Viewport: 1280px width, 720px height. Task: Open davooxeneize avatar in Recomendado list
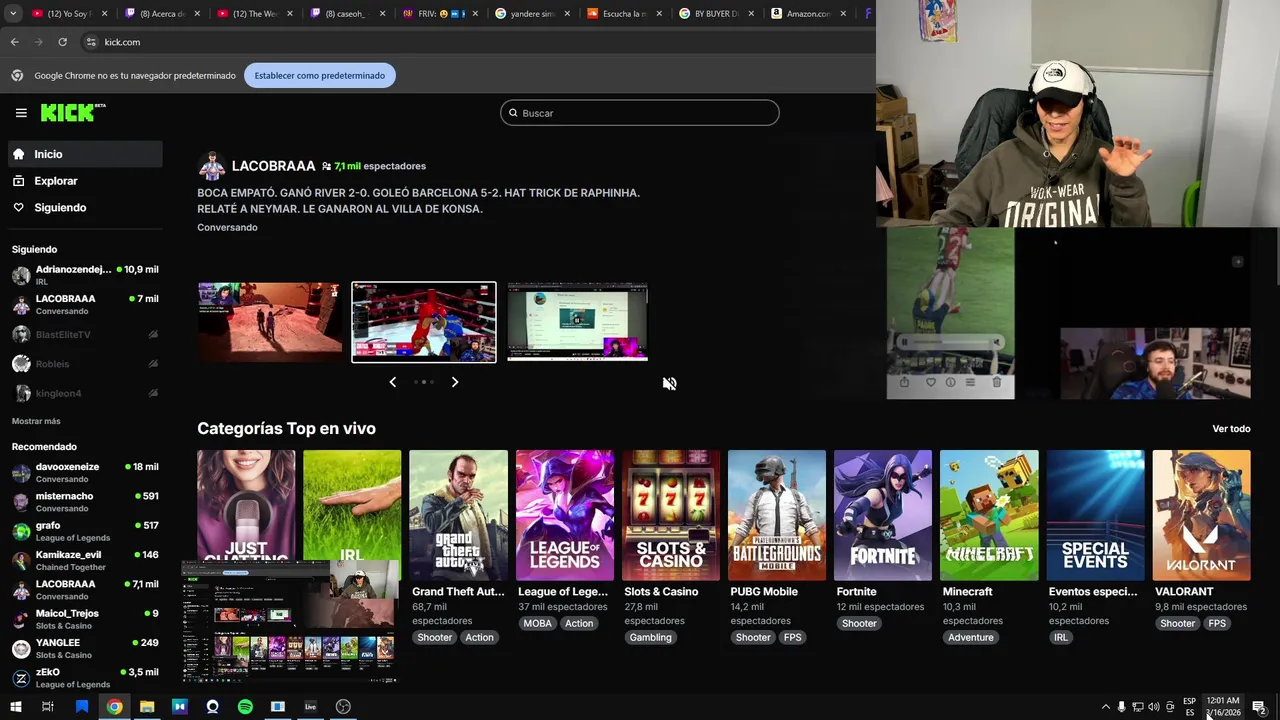[21, 473]
